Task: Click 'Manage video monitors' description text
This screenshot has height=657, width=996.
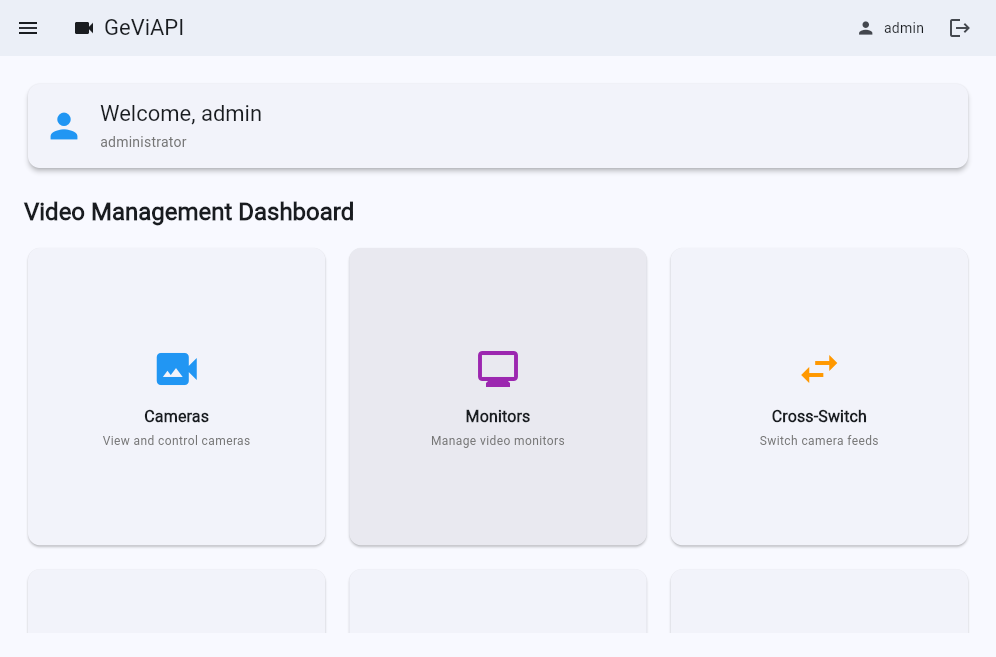Action: pos(498,441)
